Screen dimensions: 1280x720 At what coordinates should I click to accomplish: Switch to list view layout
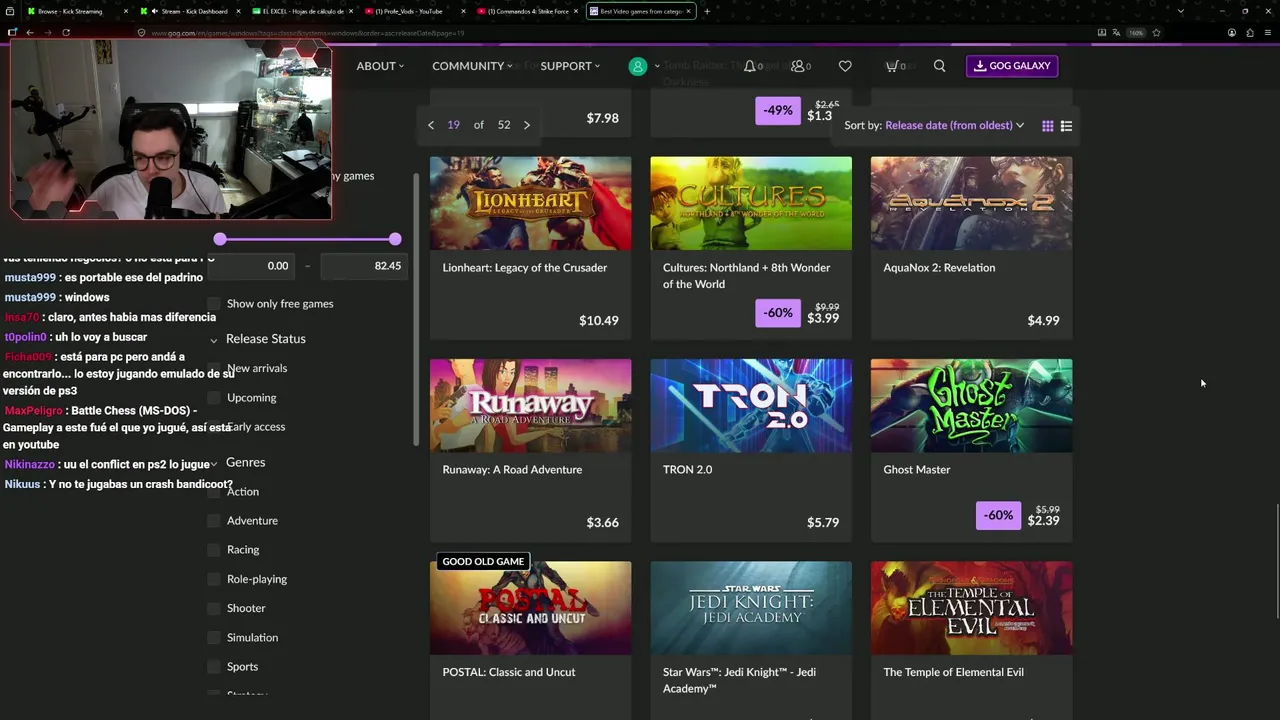pos(1066,126)
